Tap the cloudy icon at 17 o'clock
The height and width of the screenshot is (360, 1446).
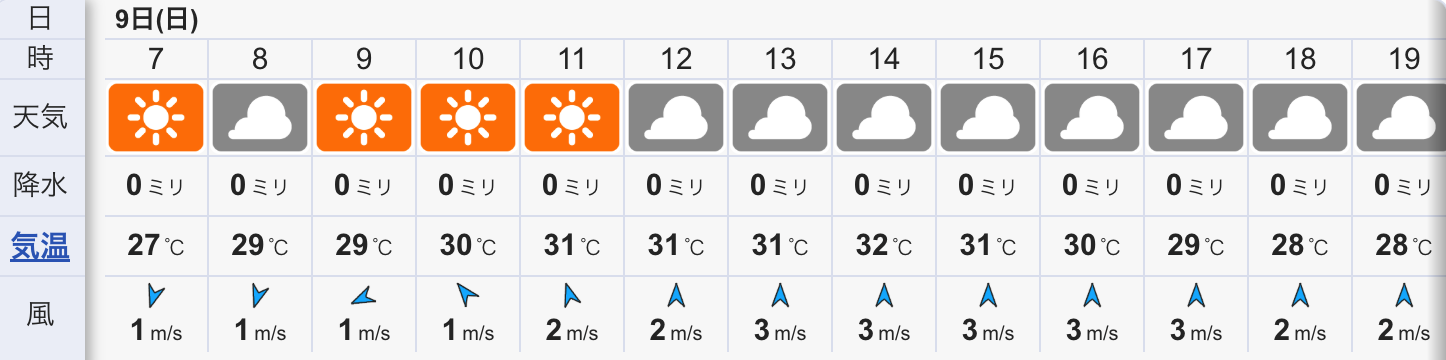coord(1196,118)
